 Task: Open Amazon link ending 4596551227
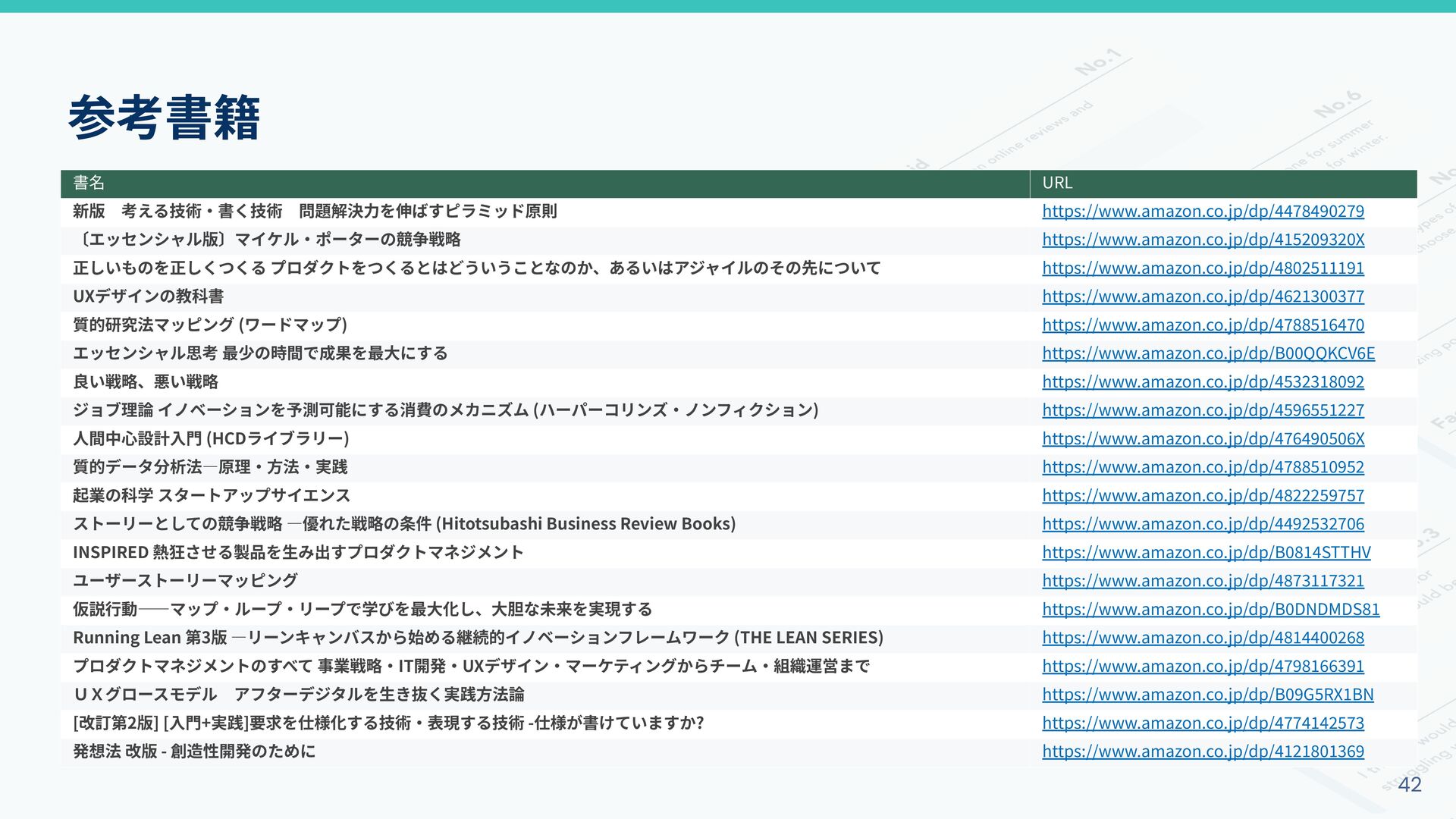(x=1203, y=410)
